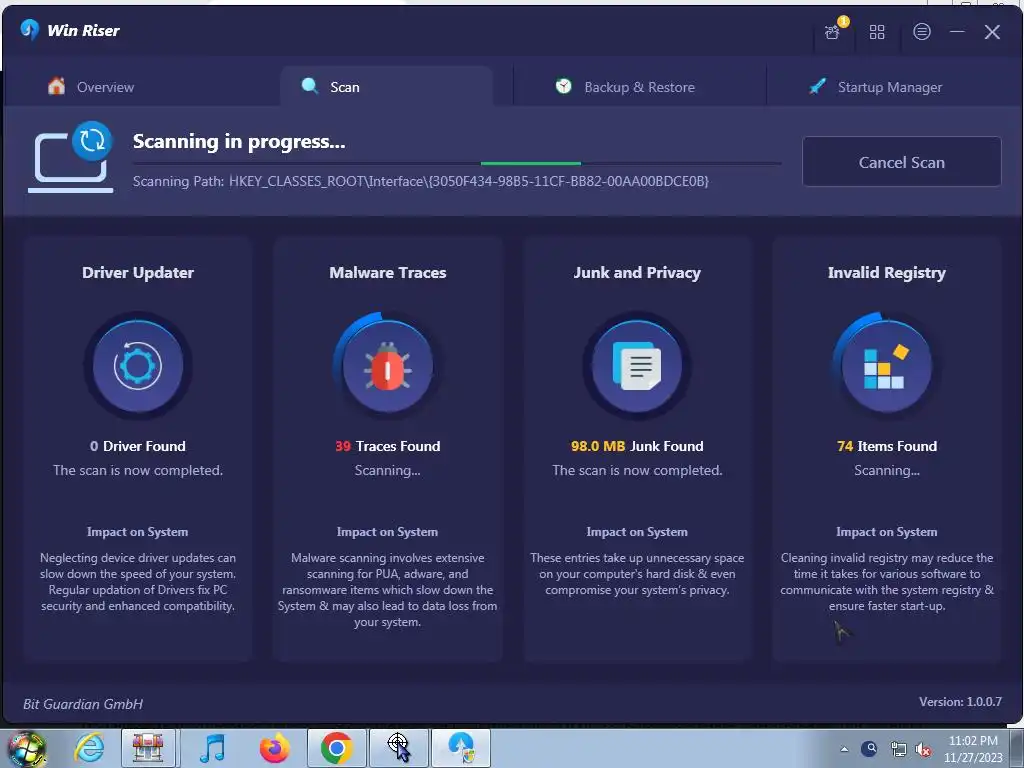Launch Google Chrome from the taskbar
This screenshot has height=768, width=1024.
pyautogui.click(x=336, y=748)
